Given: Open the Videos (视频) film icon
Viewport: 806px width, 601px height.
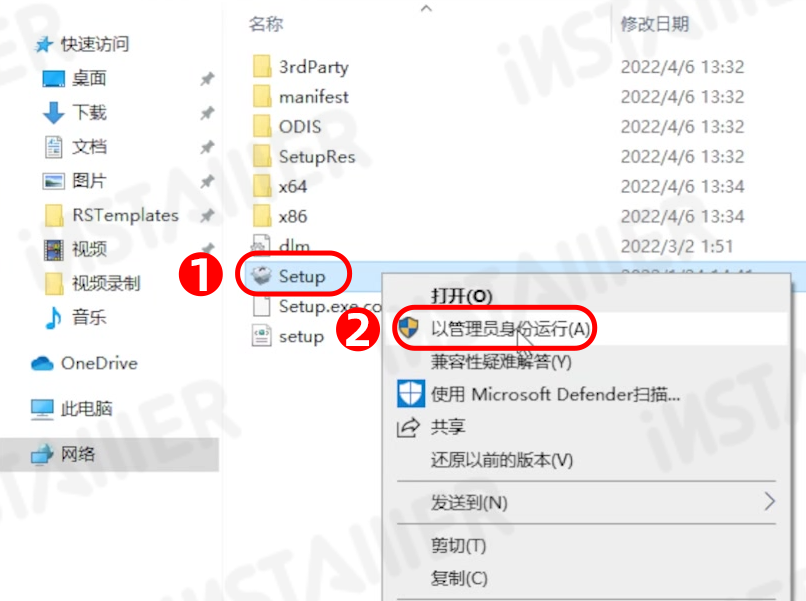Looking at the screenshot, I should (54, 249).
